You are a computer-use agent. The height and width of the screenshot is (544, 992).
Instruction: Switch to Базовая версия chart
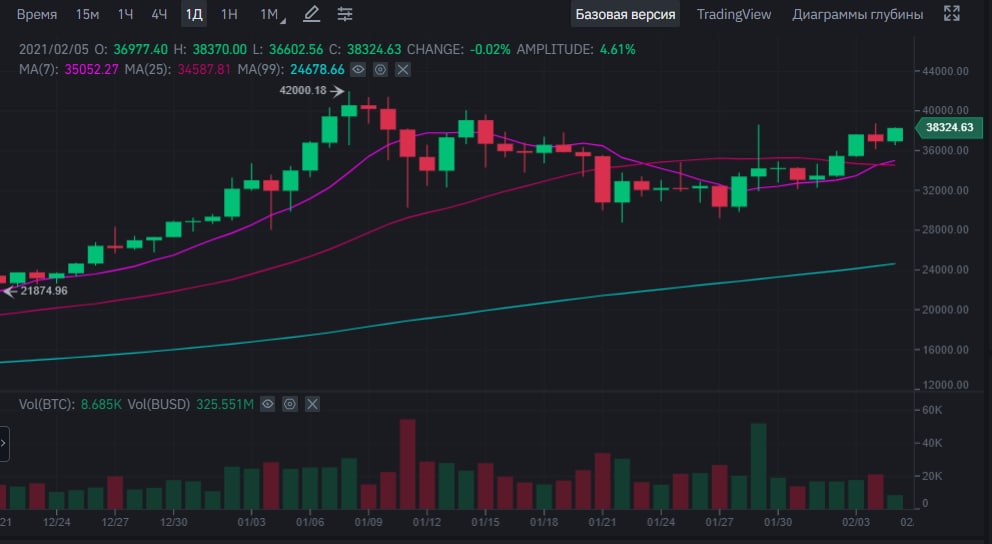[625, 15]
